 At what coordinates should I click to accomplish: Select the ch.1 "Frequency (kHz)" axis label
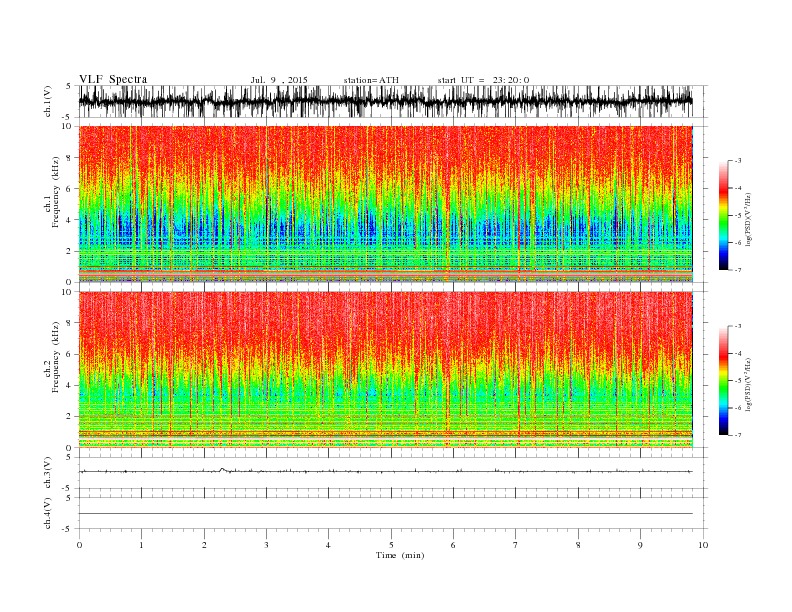(56, 192)
